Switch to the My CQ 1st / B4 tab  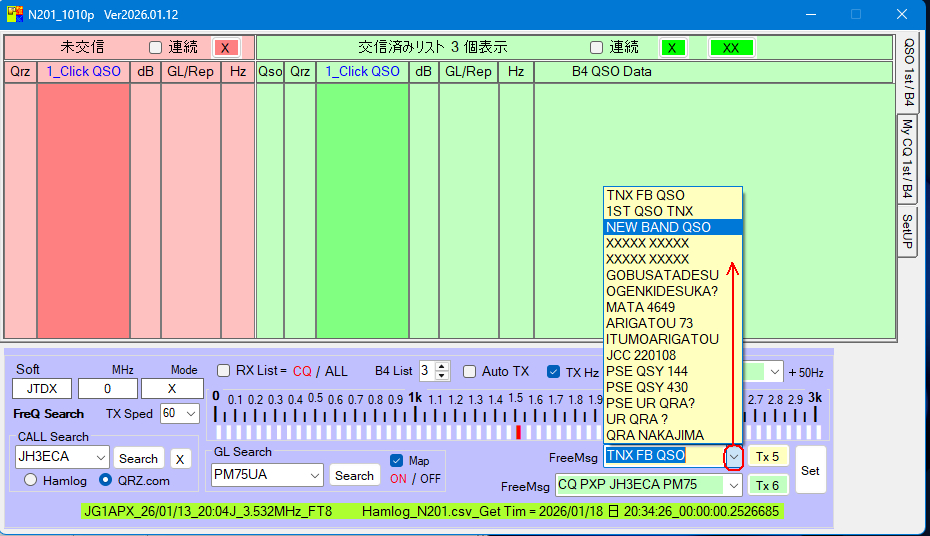coord(907,158)
